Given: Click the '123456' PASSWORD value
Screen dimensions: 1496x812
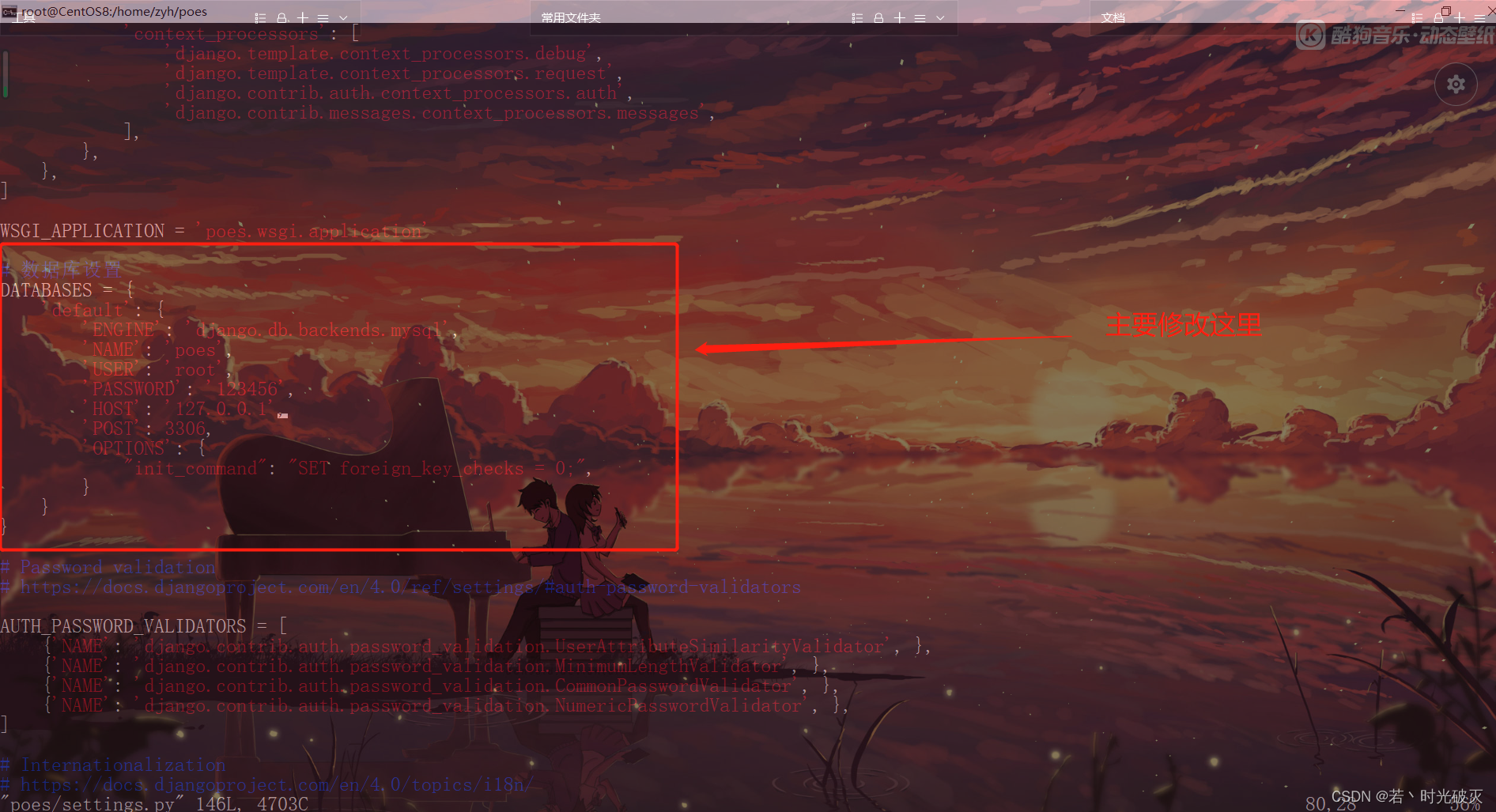Looking at the screenshot, I should (x=247, y=389).
